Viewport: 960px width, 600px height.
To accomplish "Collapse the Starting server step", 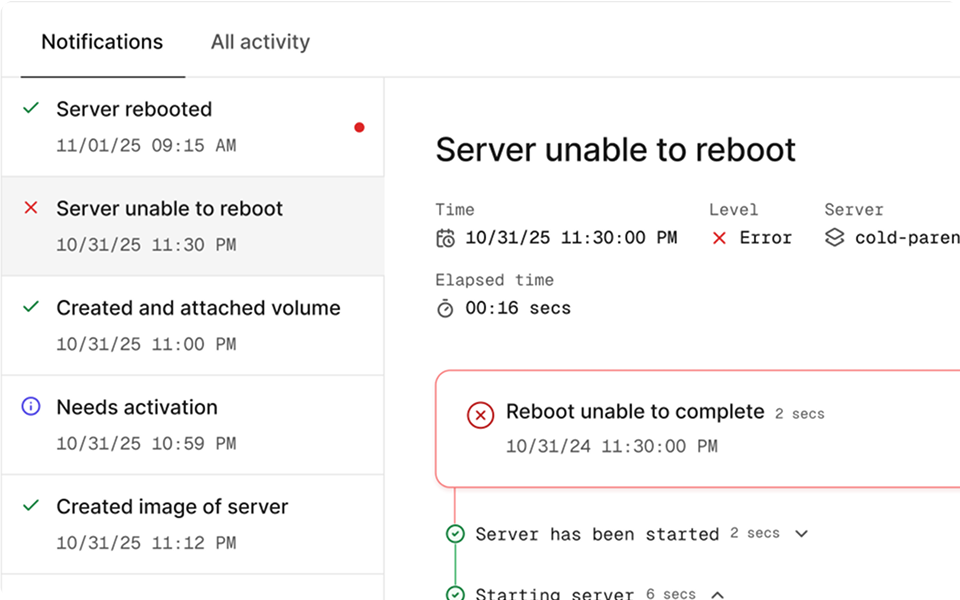I will tap(718, 594).
